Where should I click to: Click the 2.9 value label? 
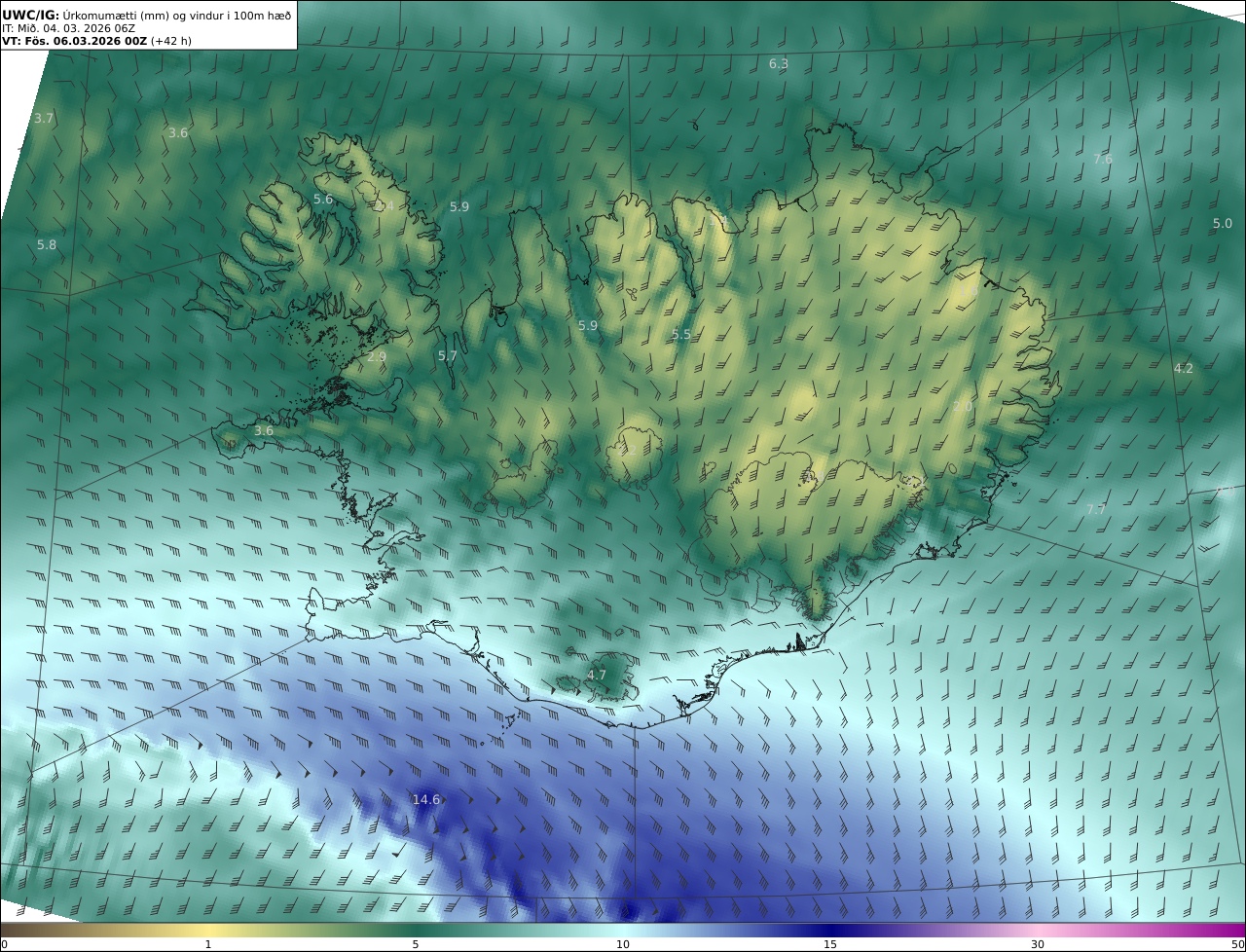point(377,356)
